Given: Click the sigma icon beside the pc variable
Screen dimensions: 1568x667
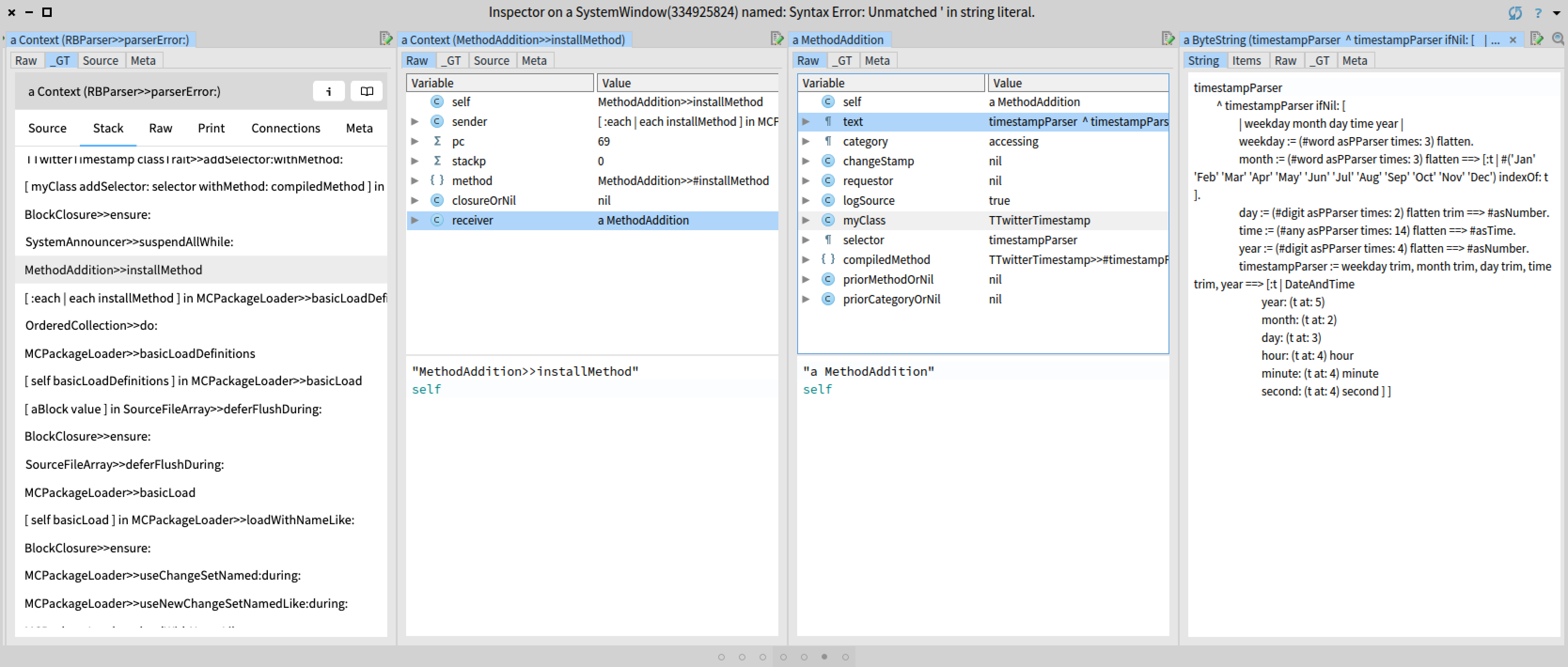Looking at the screenshot, I should 437,141.
